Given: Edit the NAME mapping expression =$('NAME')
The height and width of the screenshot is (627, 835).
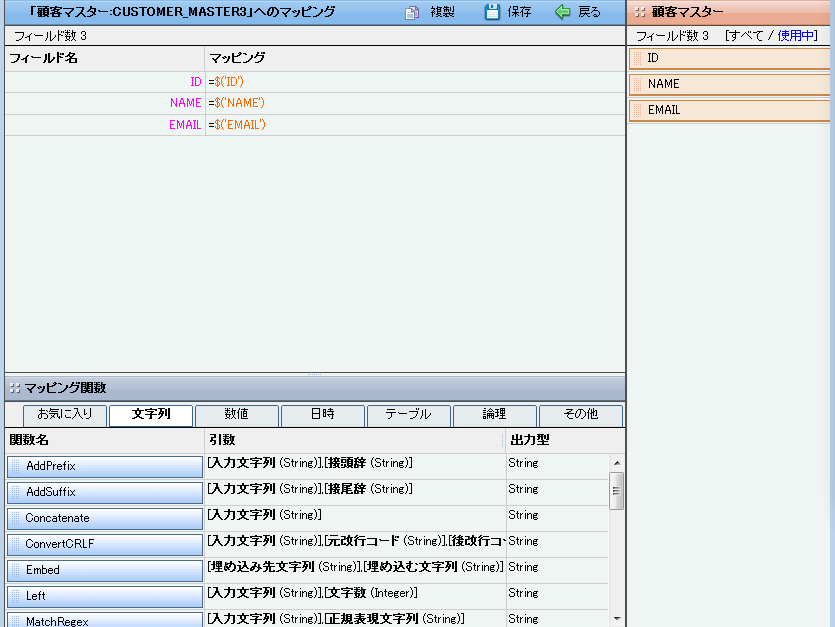Looking at the screenshot, I should (x=236, y=103).
